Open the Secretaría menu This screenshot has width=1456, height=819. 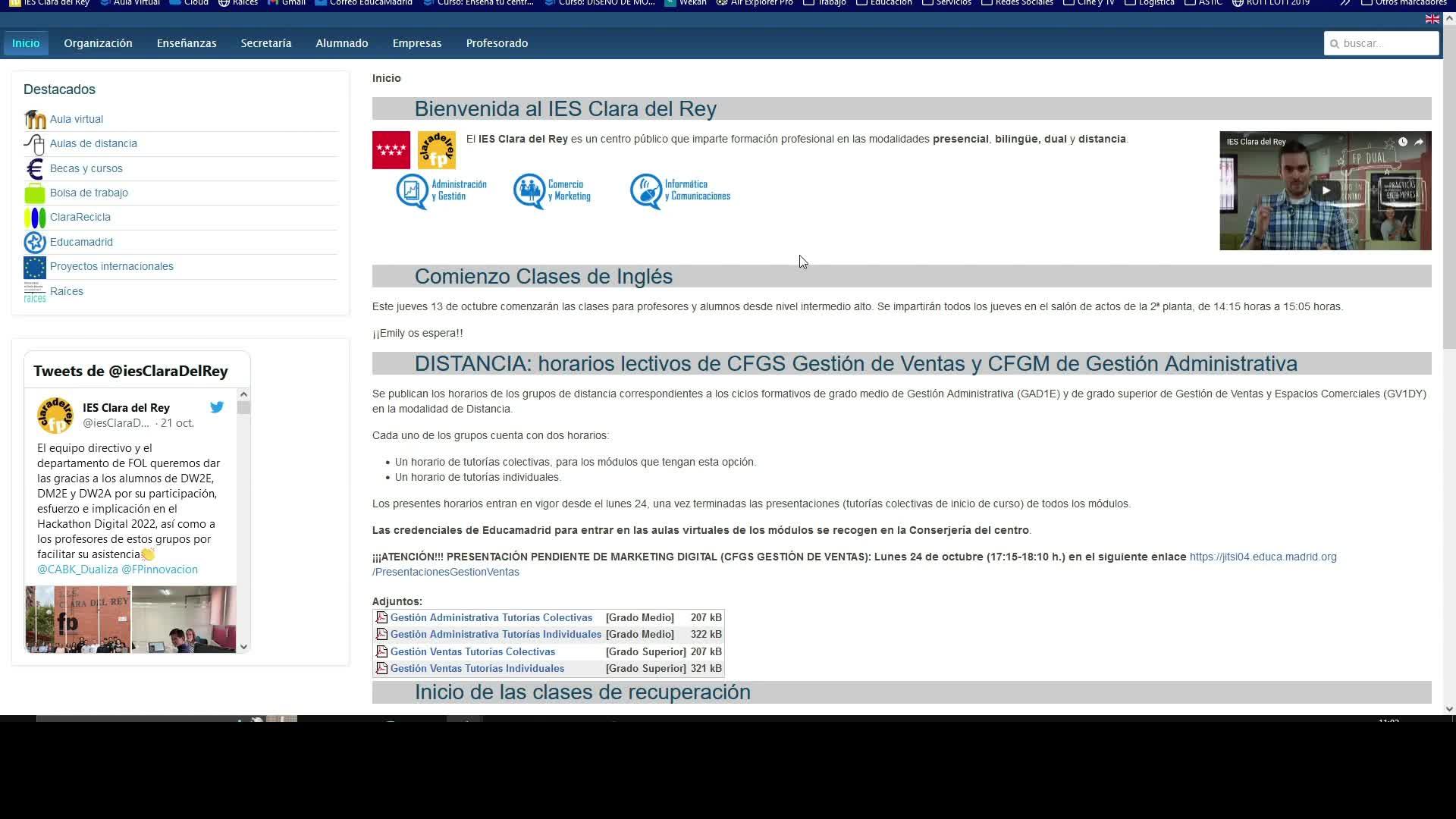point(266,43)
